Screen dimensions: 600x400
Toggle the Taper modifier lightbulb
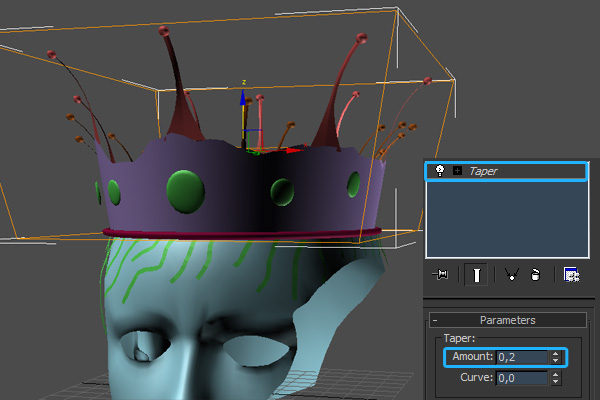[x=439, y=171]
